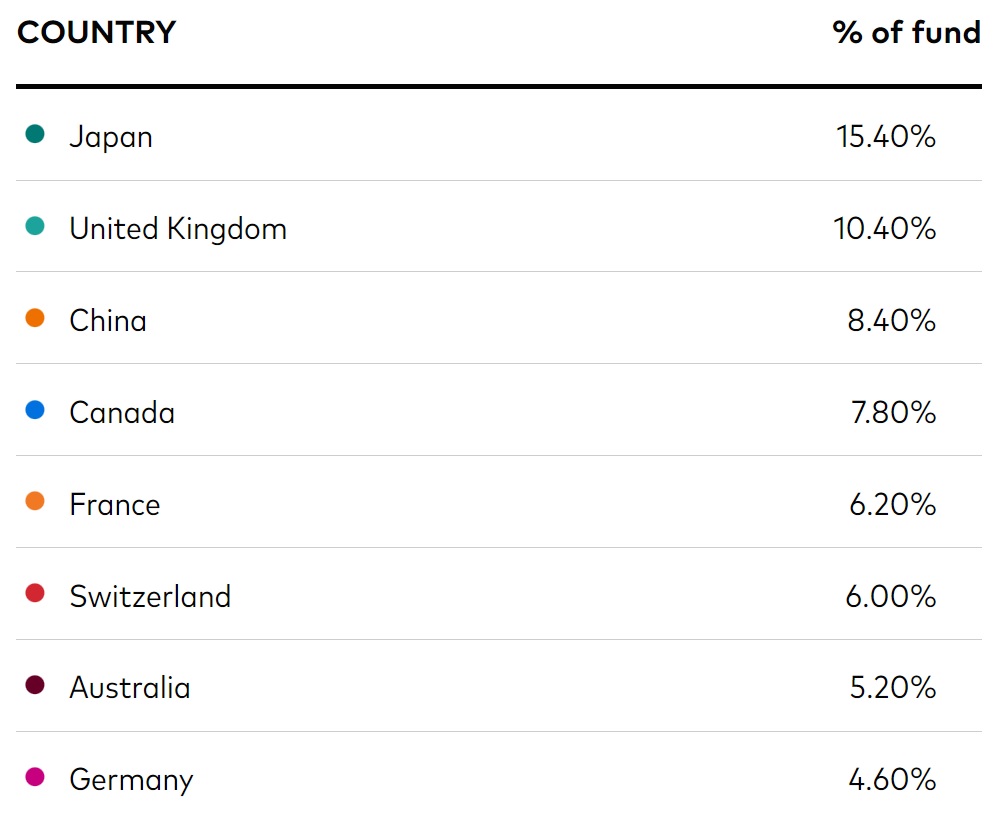The image size is (1001, 820).
Task: Click the color dot beside United Kingdom
Action: click(x=35, y=226)
